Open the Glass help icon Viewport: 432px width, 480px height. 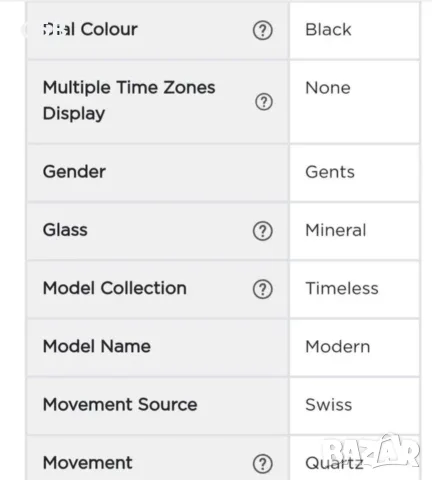(x=263, y=231)
